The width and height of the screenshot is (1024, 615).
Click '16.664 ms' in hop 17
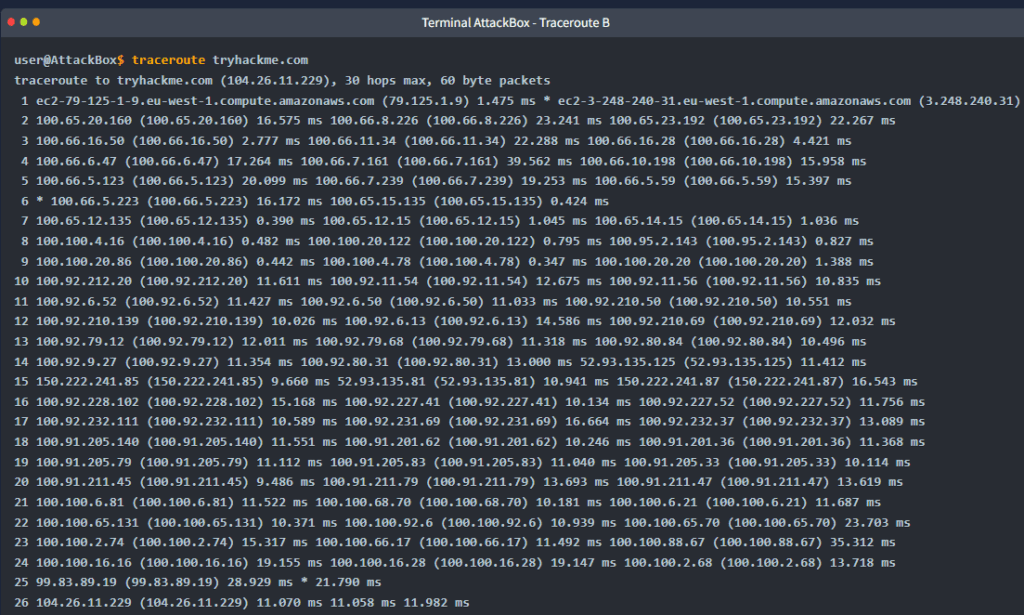tap(598, 422)
